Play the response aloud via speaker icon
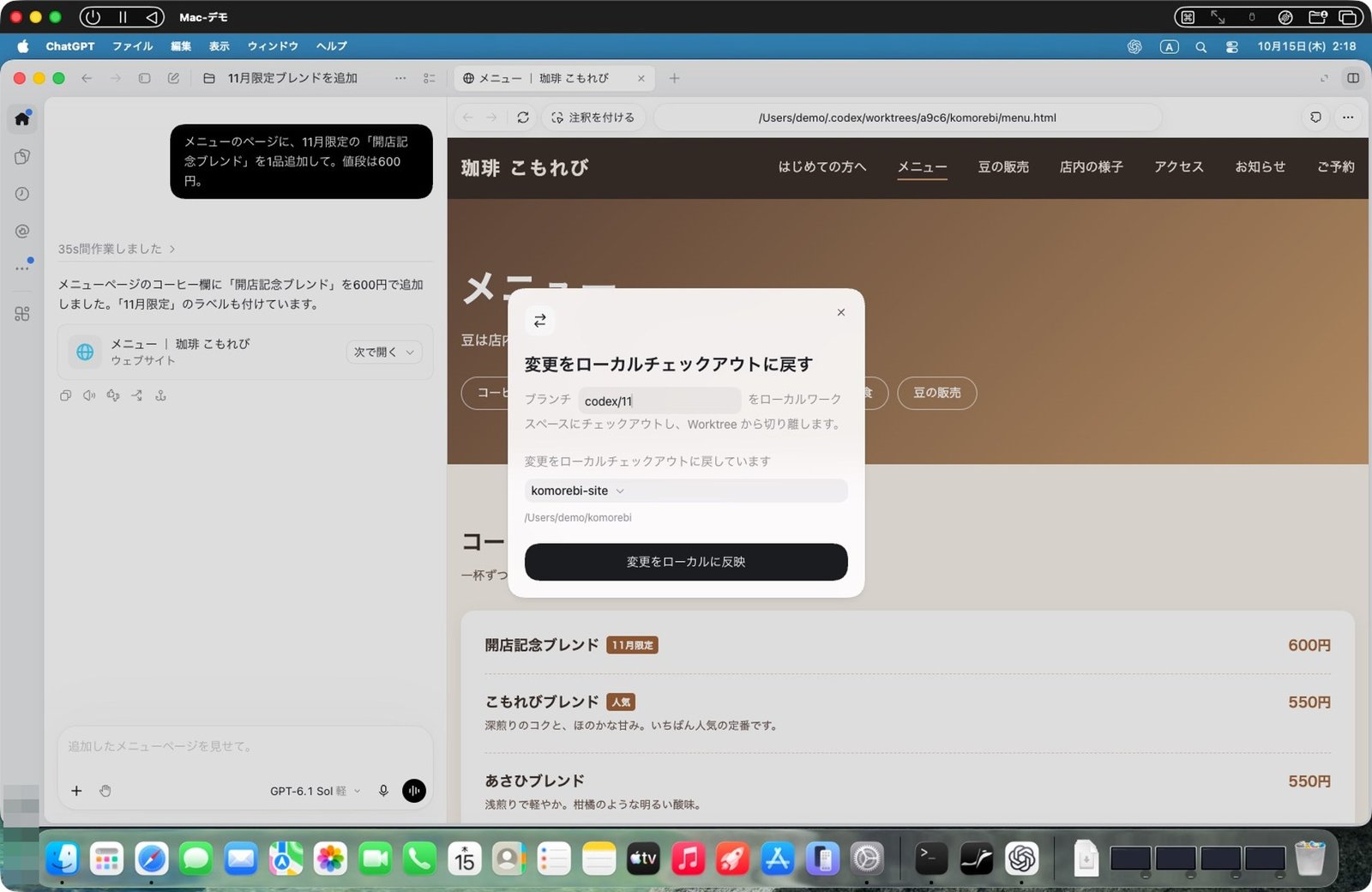 point(89,395)
